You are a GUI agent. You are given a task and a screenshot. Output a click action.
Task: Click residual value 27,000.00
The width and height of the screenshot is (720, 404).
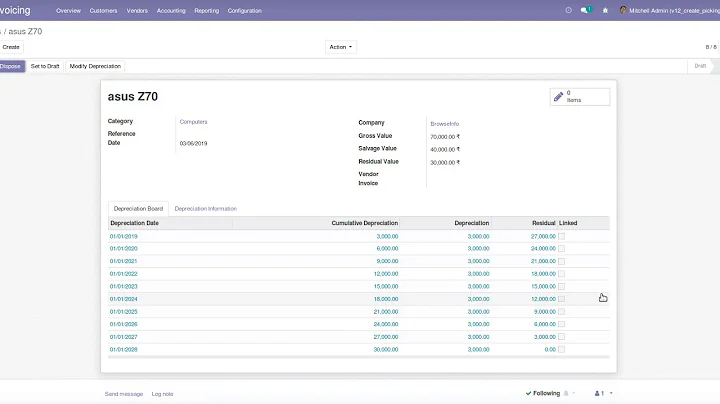[x=543, y=236]
